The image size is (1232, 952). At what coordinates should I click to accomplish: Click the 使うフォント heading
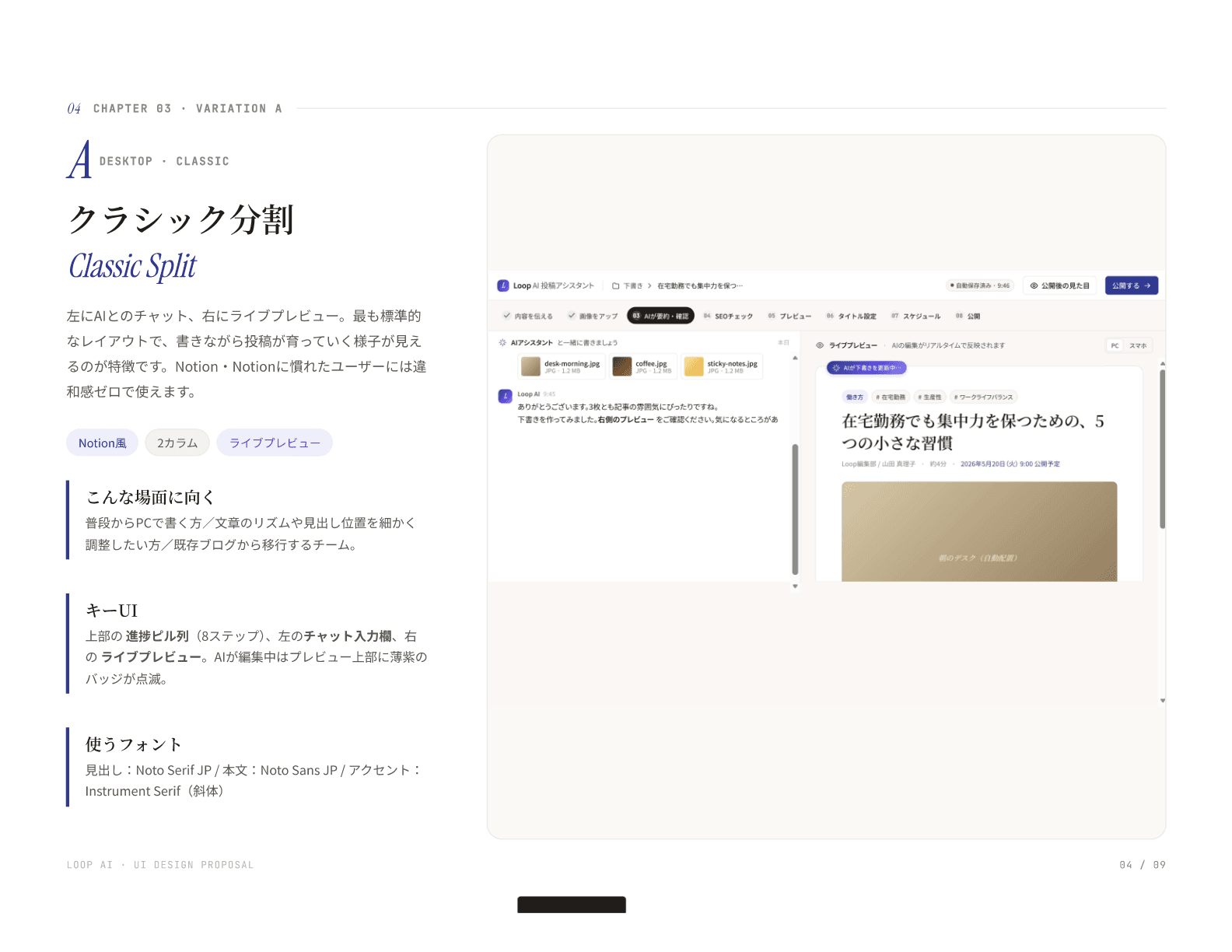[133, 744]
